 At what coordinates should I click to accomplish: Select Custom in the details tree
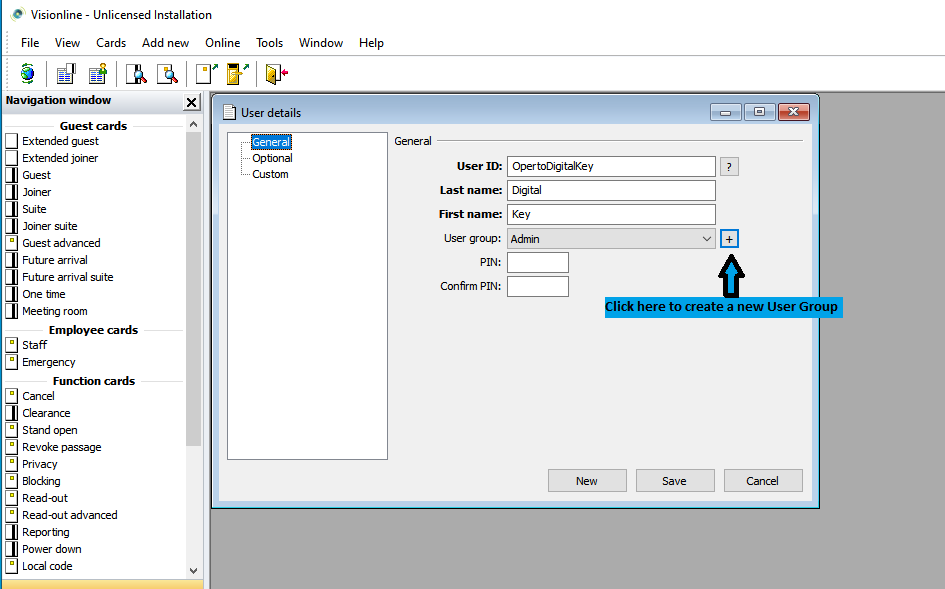click(270, 174)
